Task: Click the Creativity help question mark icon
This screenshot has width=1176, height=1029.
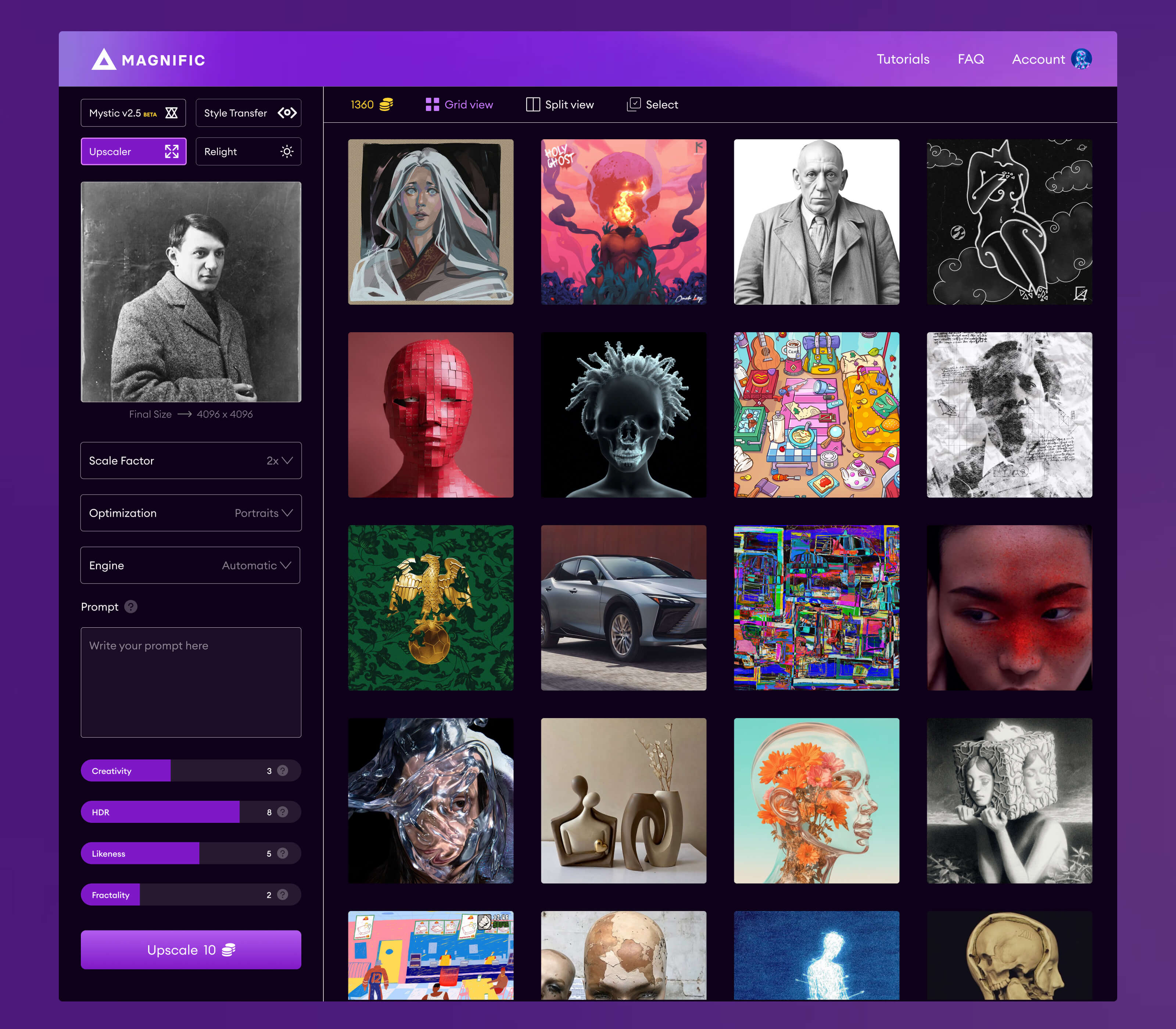Action: (283, 771)
